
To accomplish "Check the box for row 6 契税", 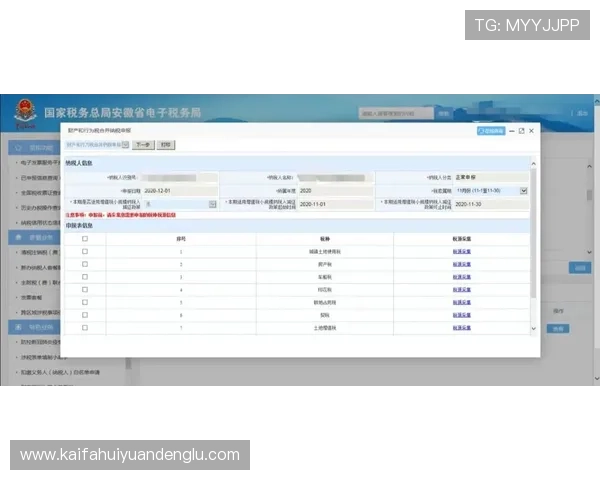I will [85, 315].
